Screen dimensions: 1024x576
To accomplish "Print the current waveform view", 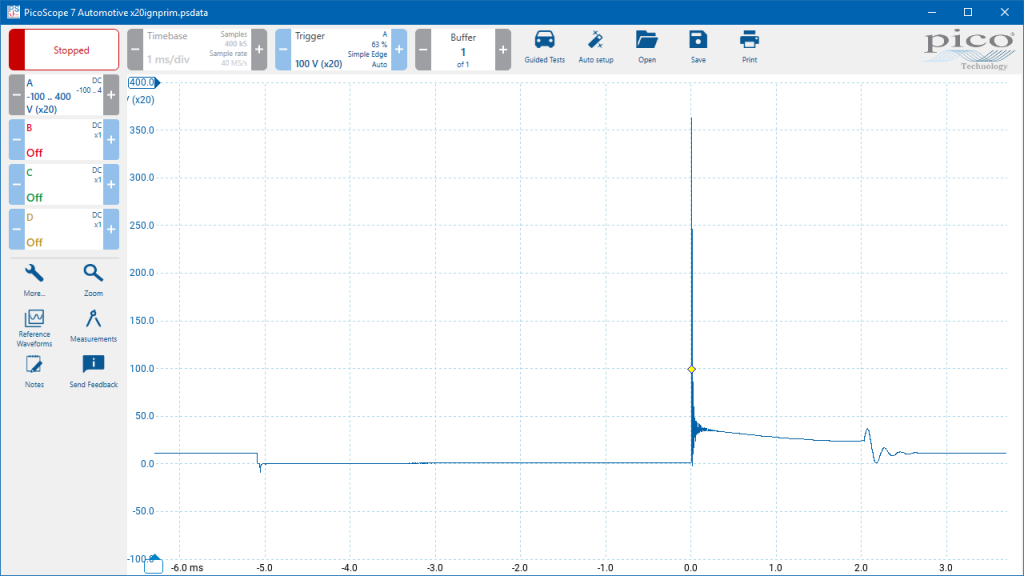I will pos(749,48).
